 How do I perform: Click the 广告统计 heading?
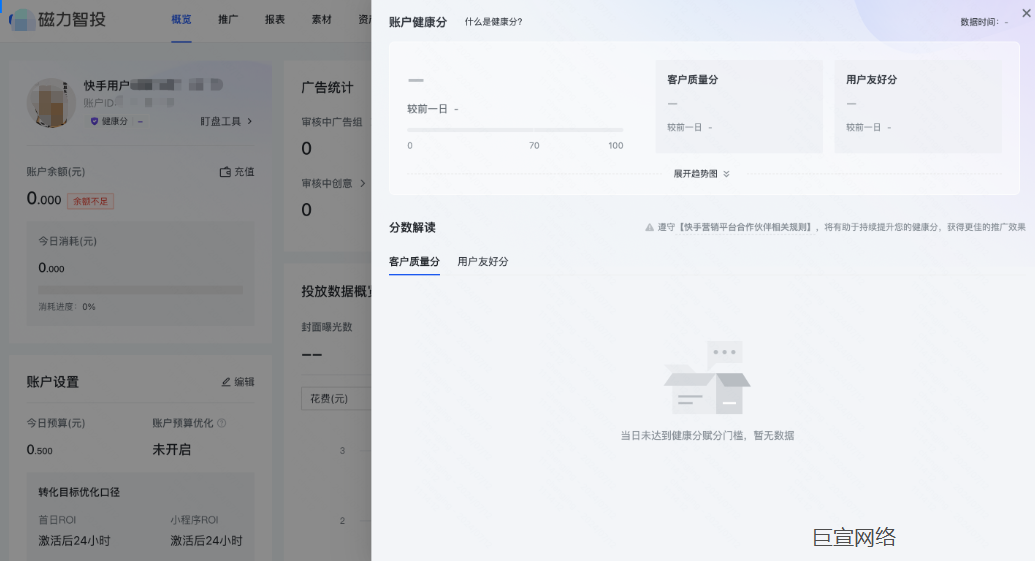click(x=327, y=87)
